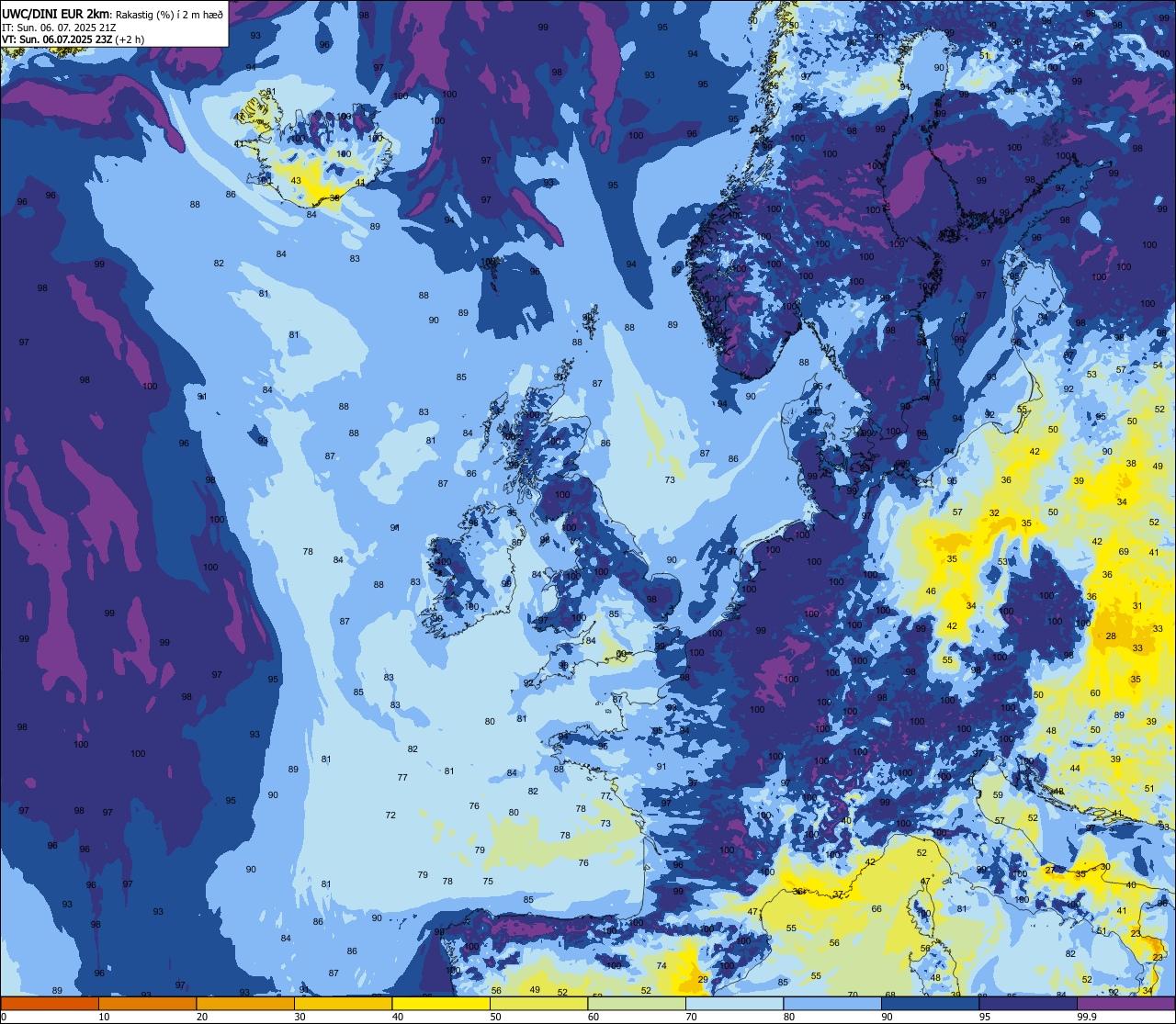Image resolution: width=1176 pixels, height=1024 pixels.
Task: Click the yellow-green 60–70 legend swatch
Action: coord(636,1004)
